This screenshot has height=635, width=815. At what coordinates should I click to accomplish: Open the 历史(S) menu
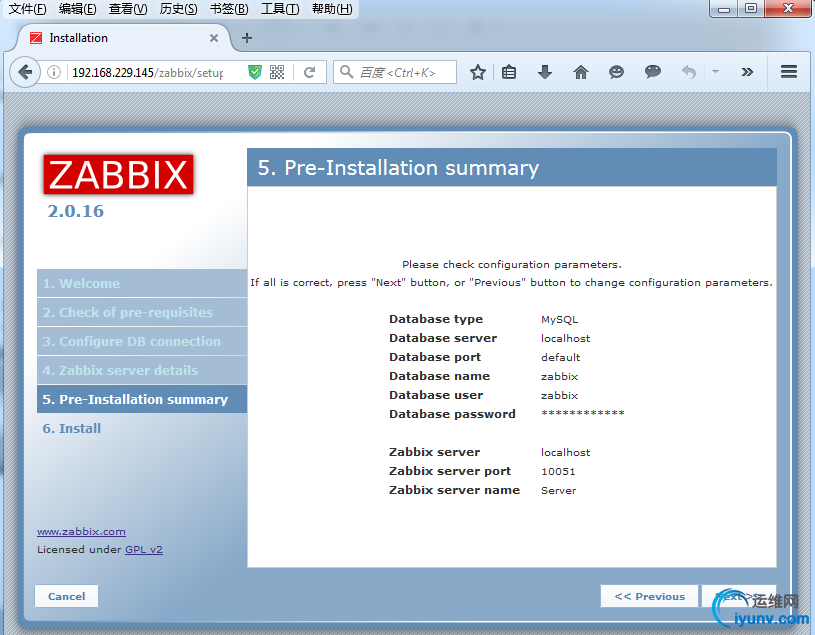point(178,9)
